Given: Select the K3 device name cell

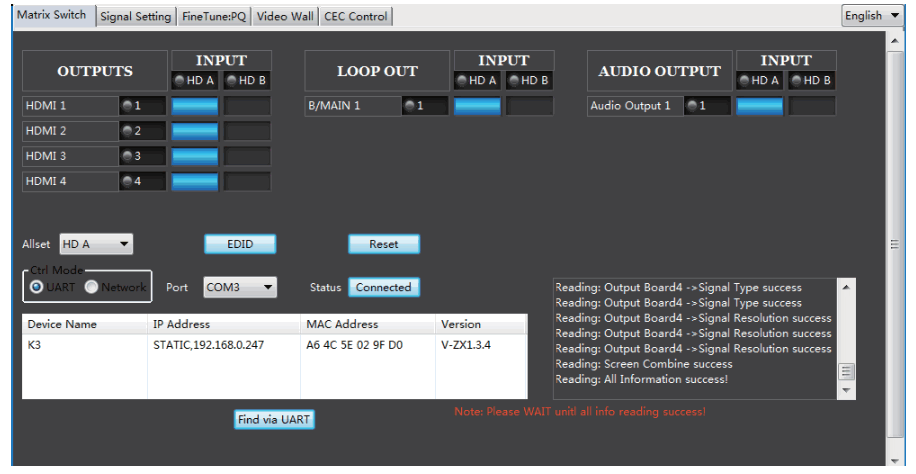Looking at the screenshot, I should coord(84,345).
